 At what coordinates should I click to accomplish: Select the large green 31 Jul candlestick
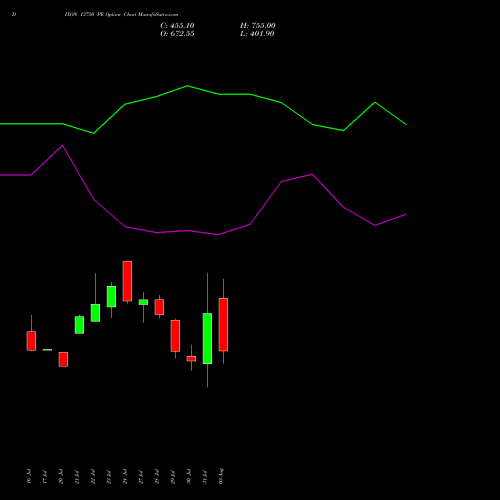pos(207,338)
